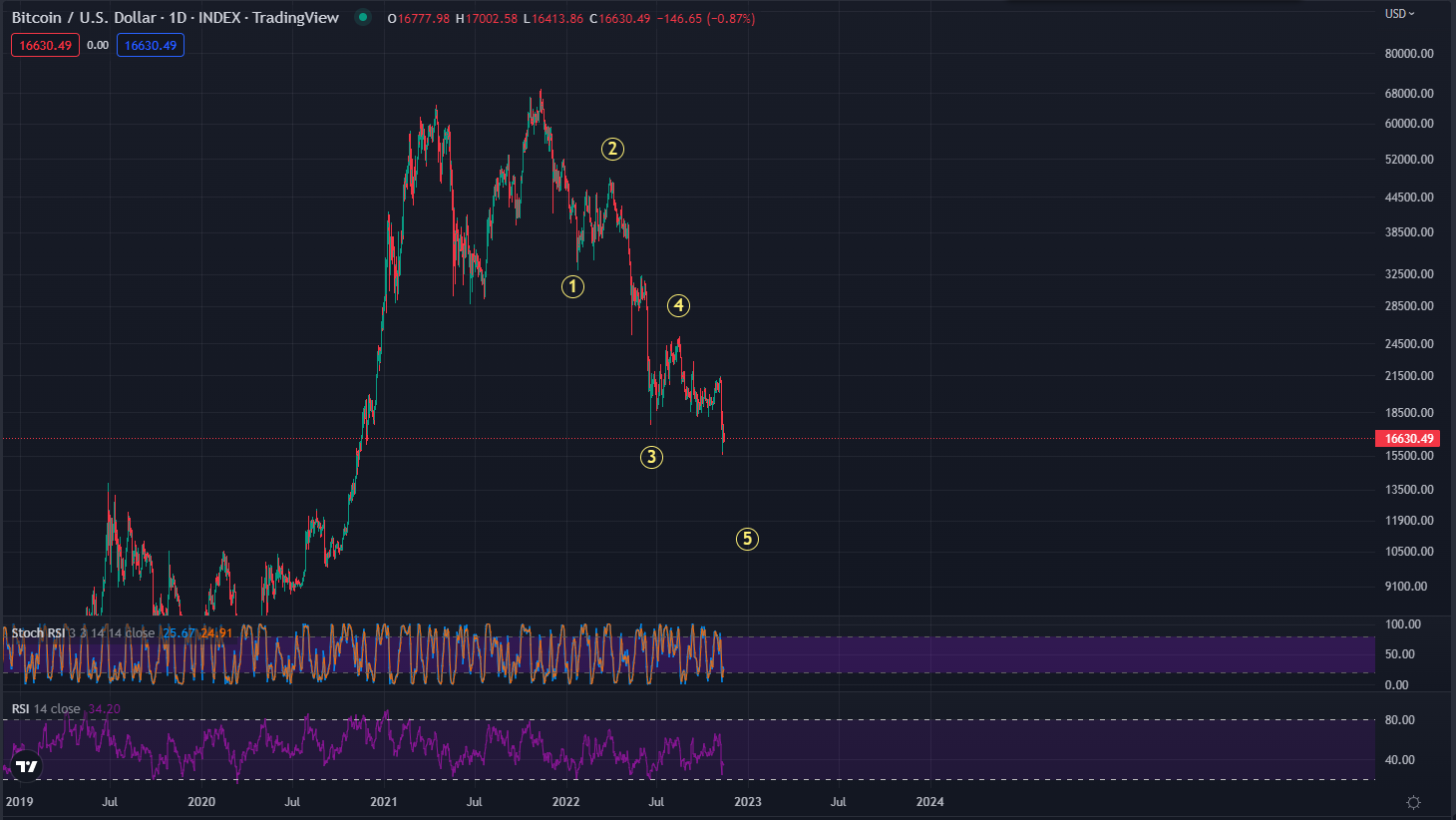Click the 50.00 Stoch RSI scale label
This screenshot has width=1456, height=820.
point(1400,654)
